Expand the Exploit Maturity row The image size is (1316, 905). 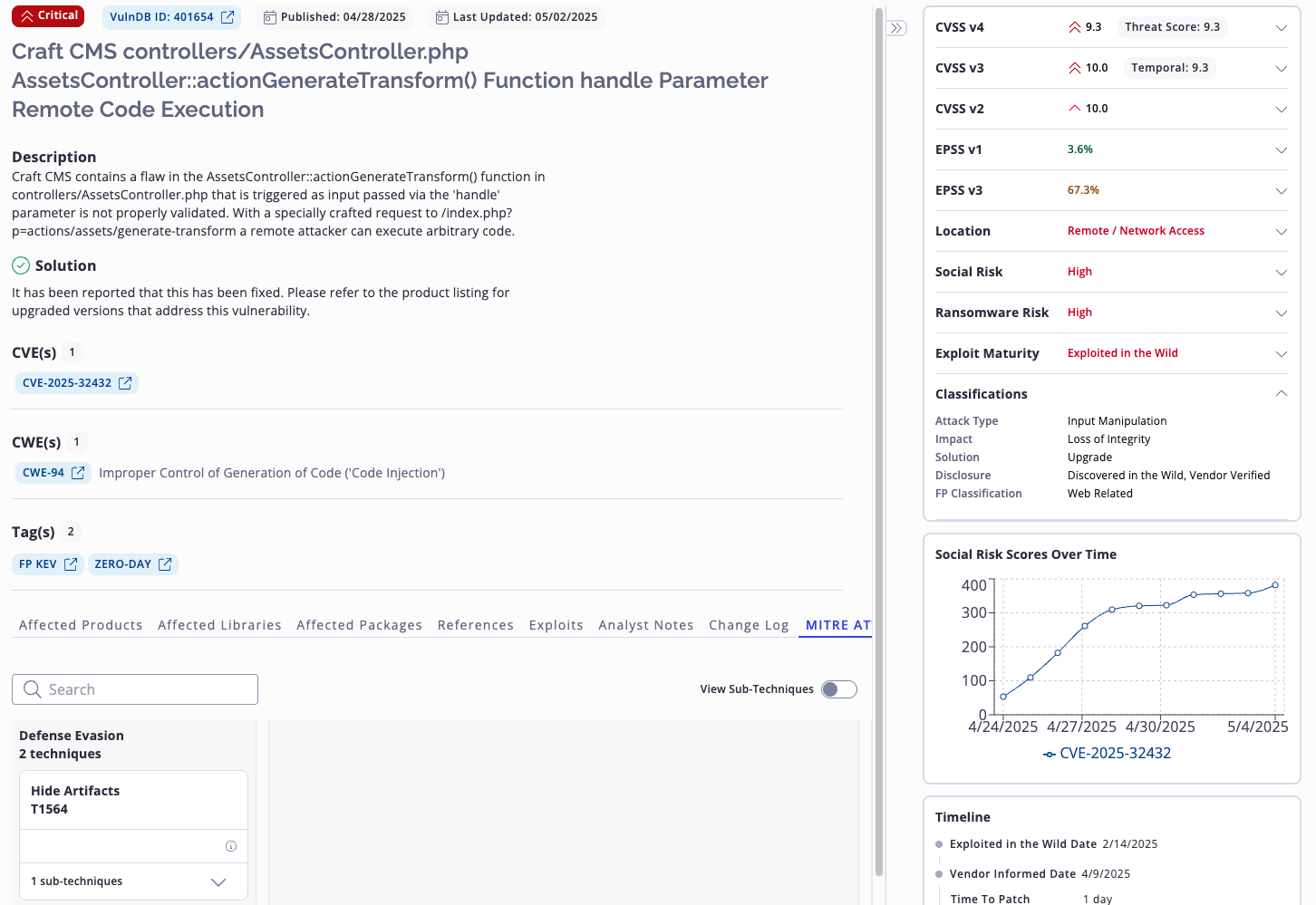point(1282,354)
